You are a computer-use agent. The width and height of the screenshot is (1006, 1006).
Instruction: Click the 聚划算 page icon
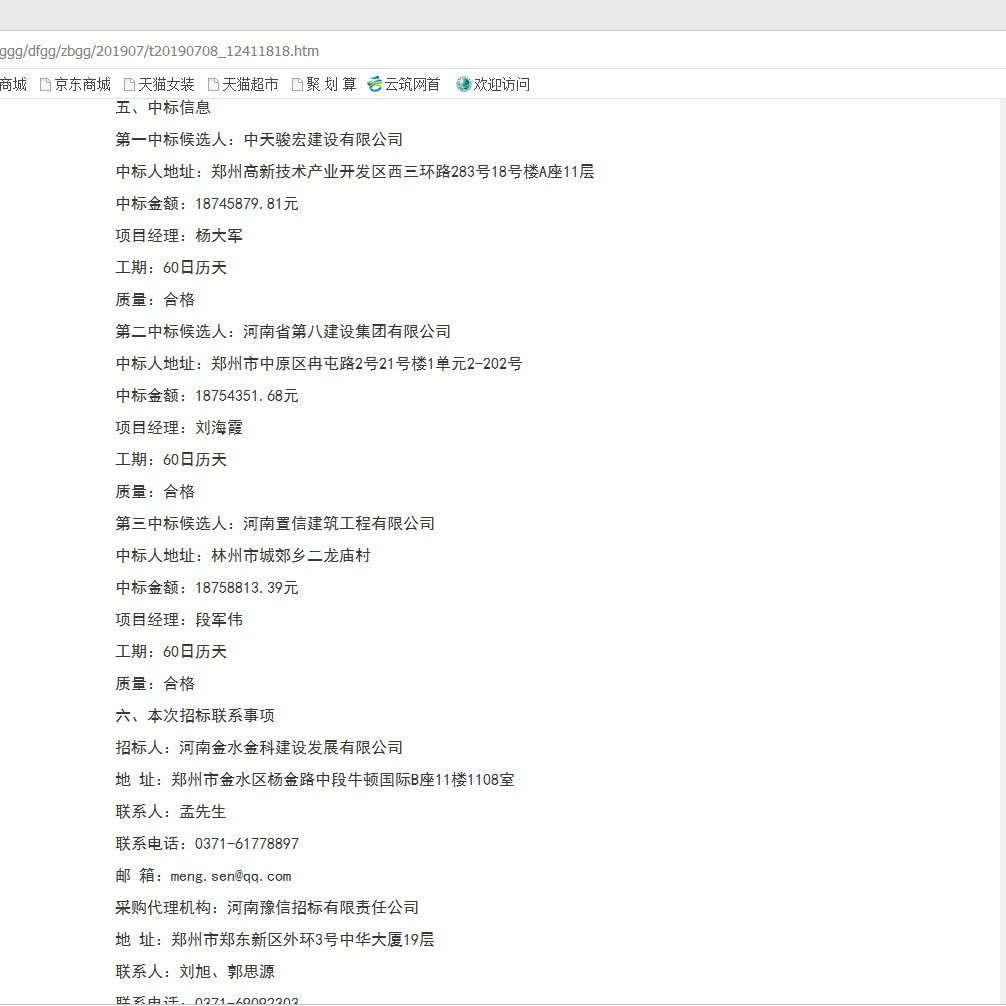(x=297, y=85)
